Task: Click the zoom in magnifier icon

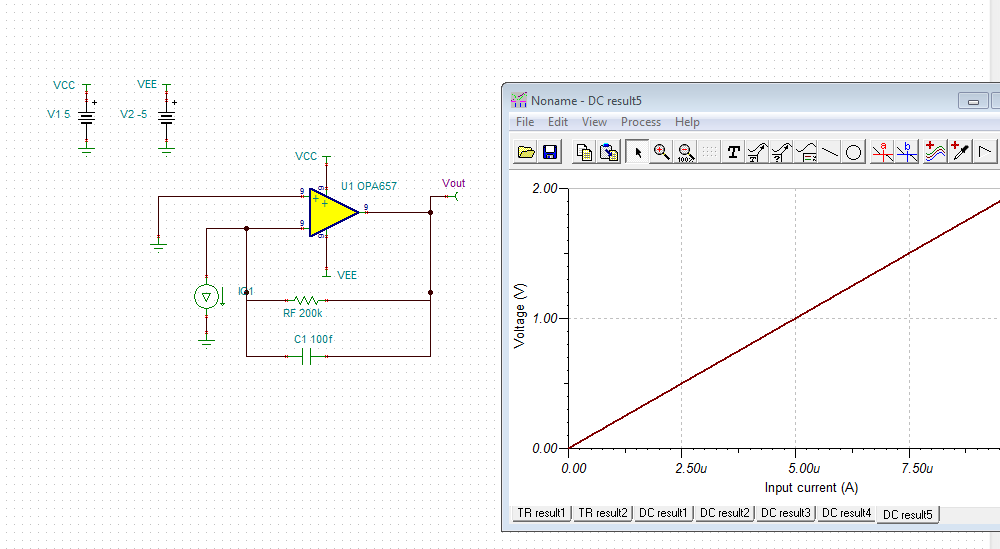Action: click(661, 152)
